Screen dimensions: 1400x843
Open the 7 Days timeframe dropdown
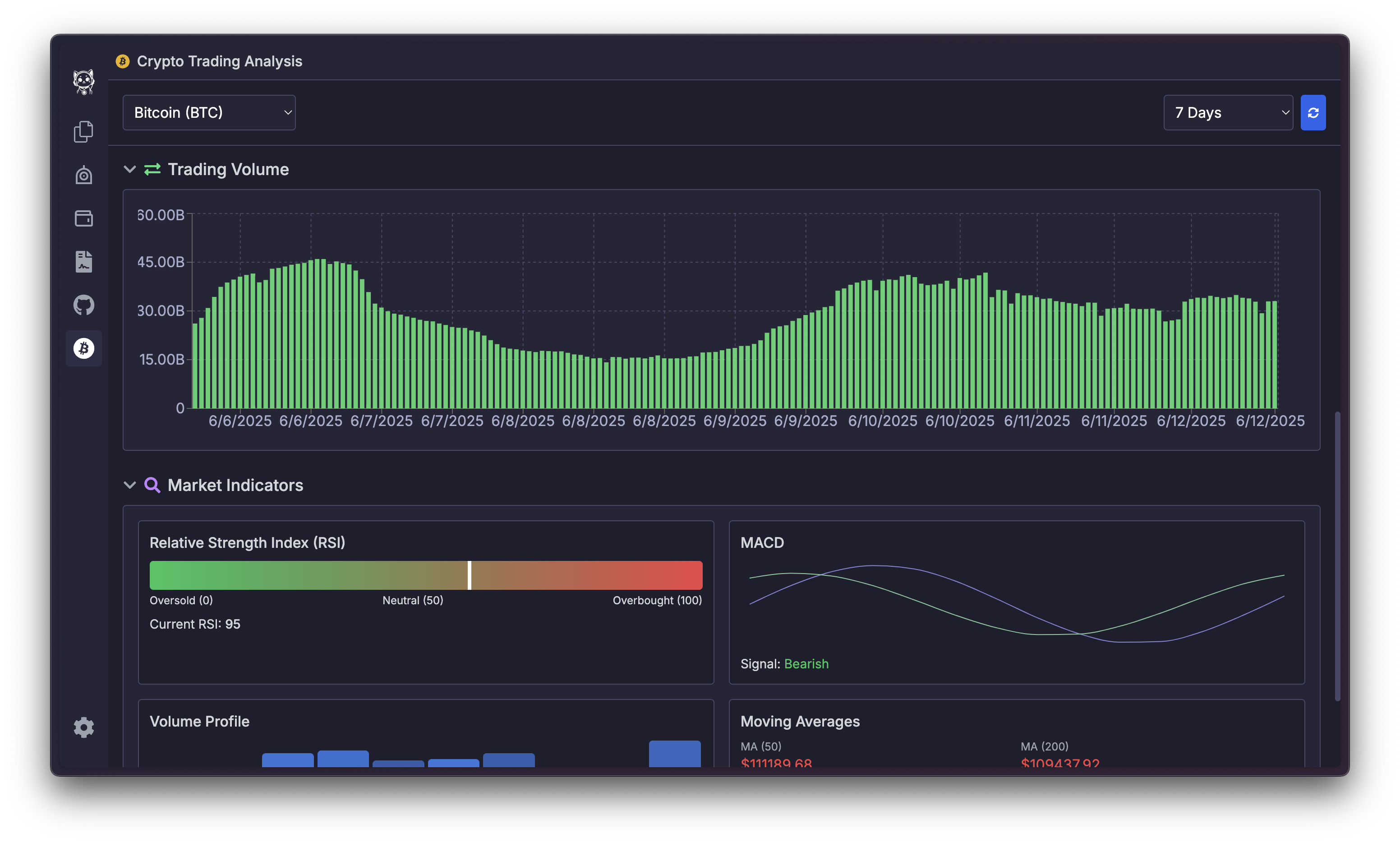tap(1227, 112)
